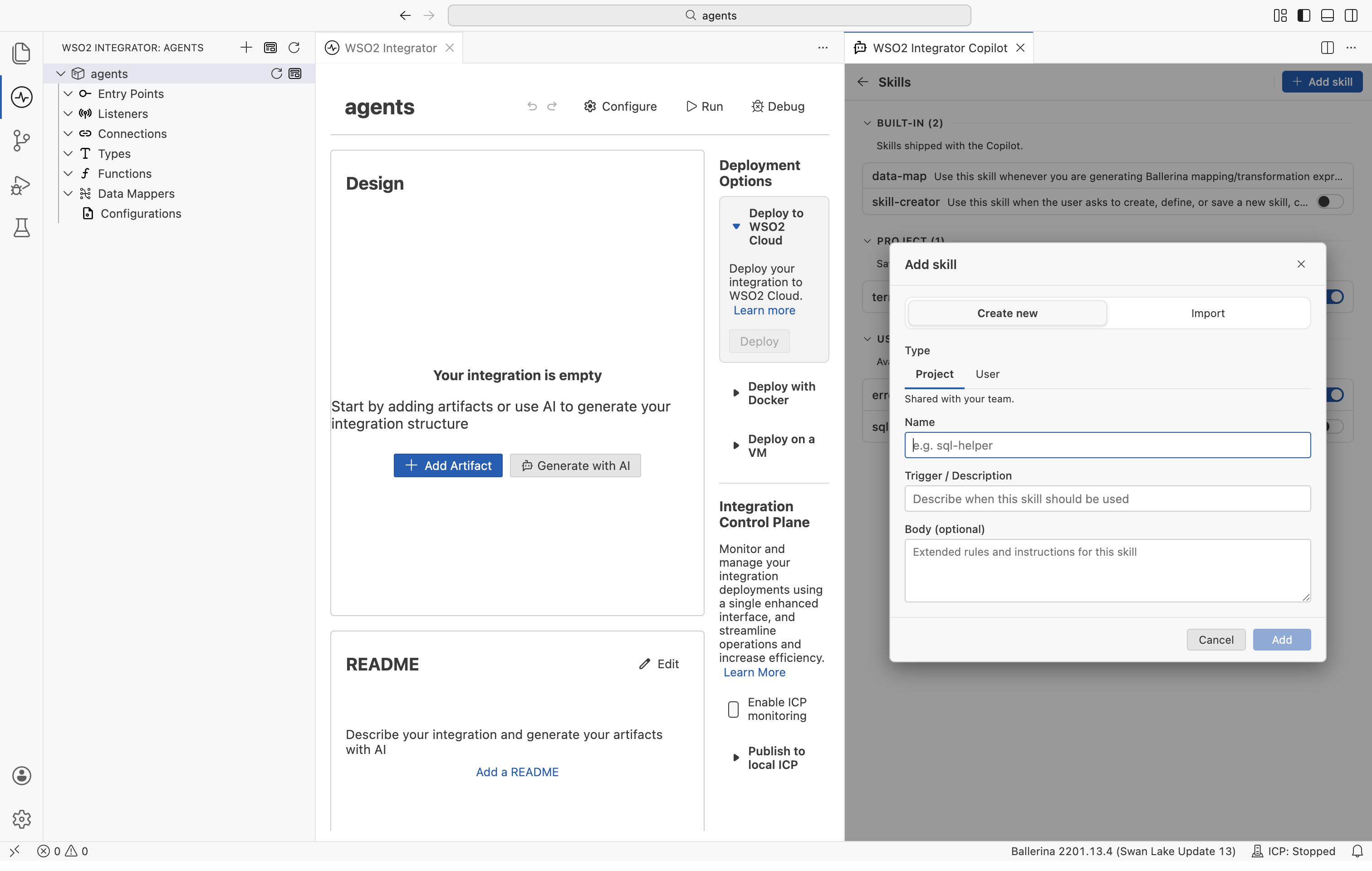The image size is (1372, 871).
Task: Collapse the Connections node
Action: pos(69,133)
